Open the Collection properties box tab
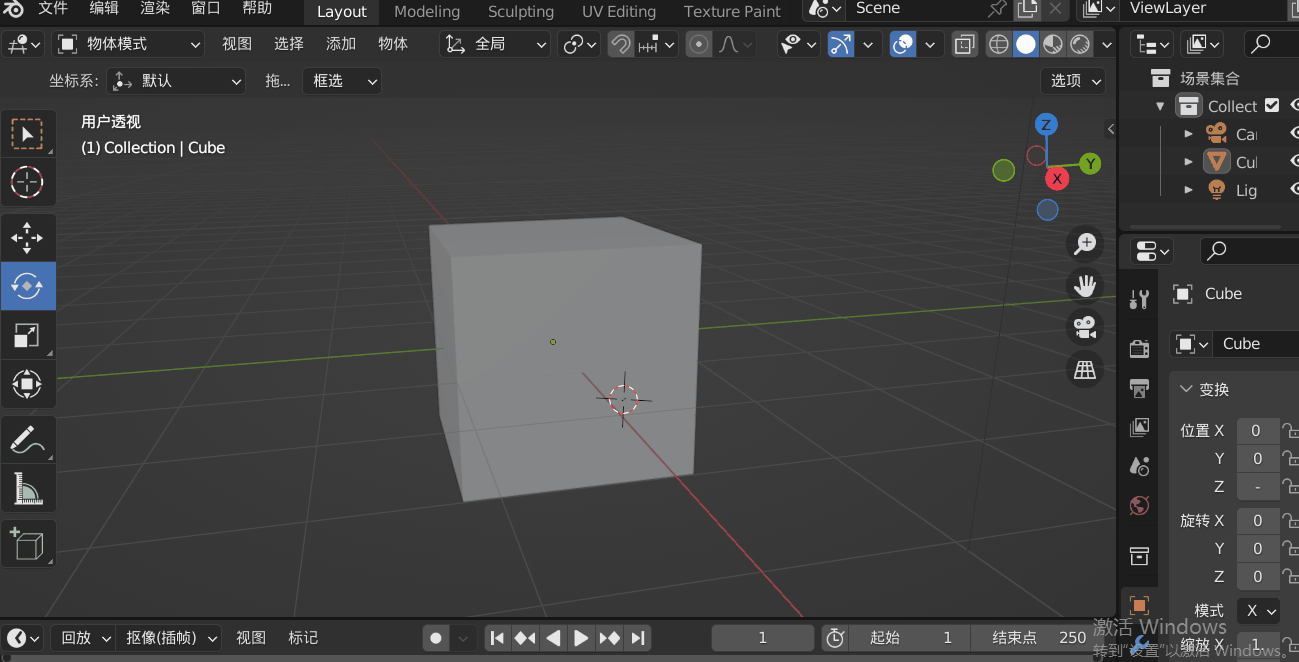The image size is (1299, 662). (1139, 555)
